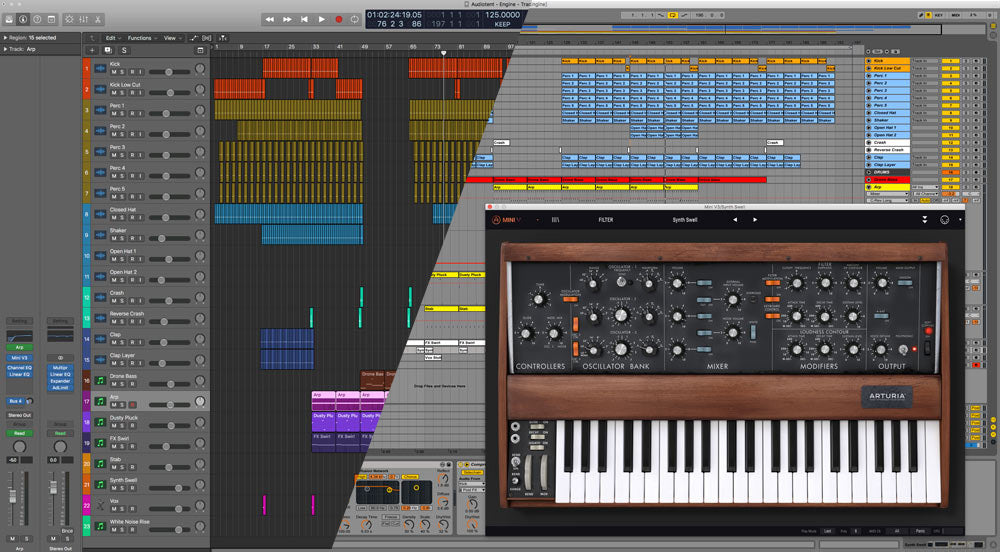
Task: Open the Edit menu in tracks area
Action: (112, 38)
